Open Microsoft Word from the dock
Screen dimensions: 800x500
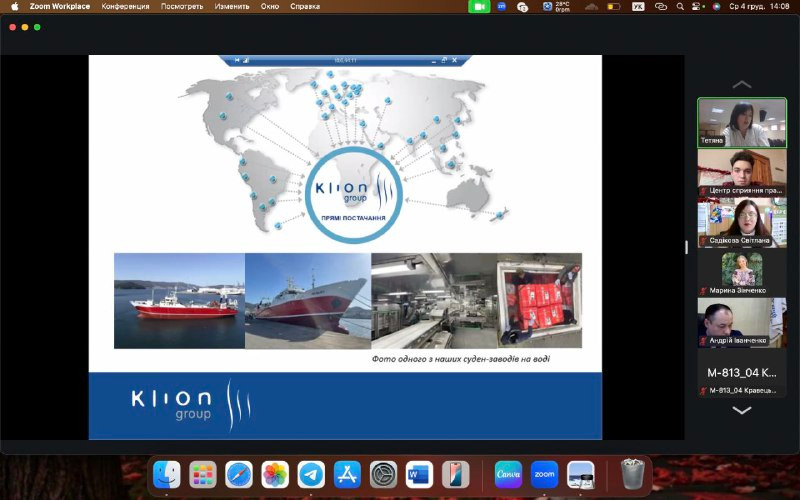pyautogui.click(x=419, y=474)
